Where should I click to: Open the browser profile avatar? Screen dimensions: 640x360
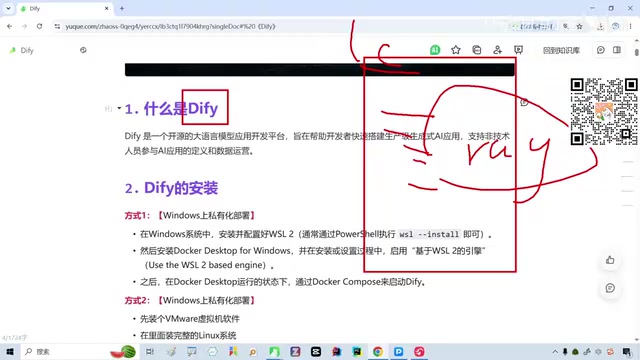pos(615,26)
